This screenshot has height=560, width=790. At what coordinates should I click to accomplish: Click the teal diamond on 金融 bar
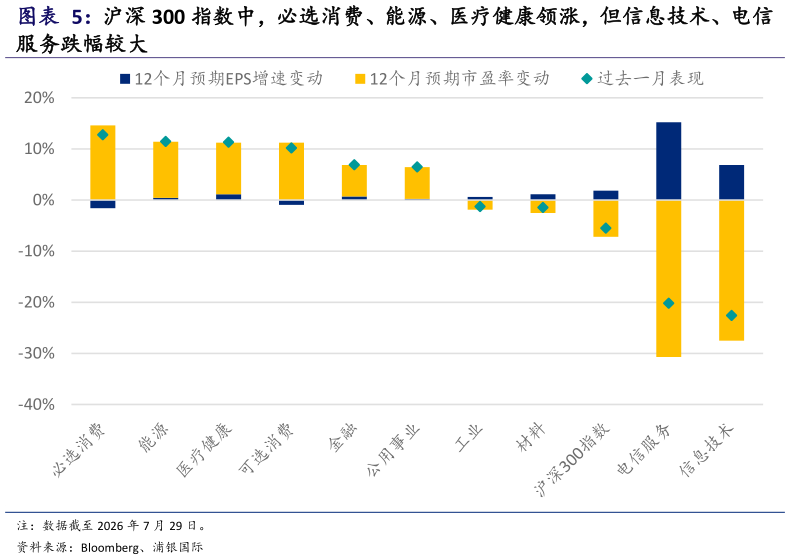(354, 165)
